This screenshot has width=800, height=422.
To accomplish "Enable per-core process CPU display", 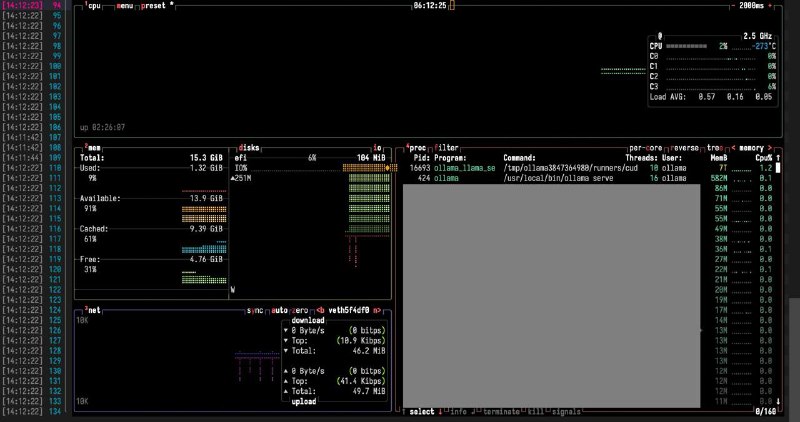I will click(646, 147).
